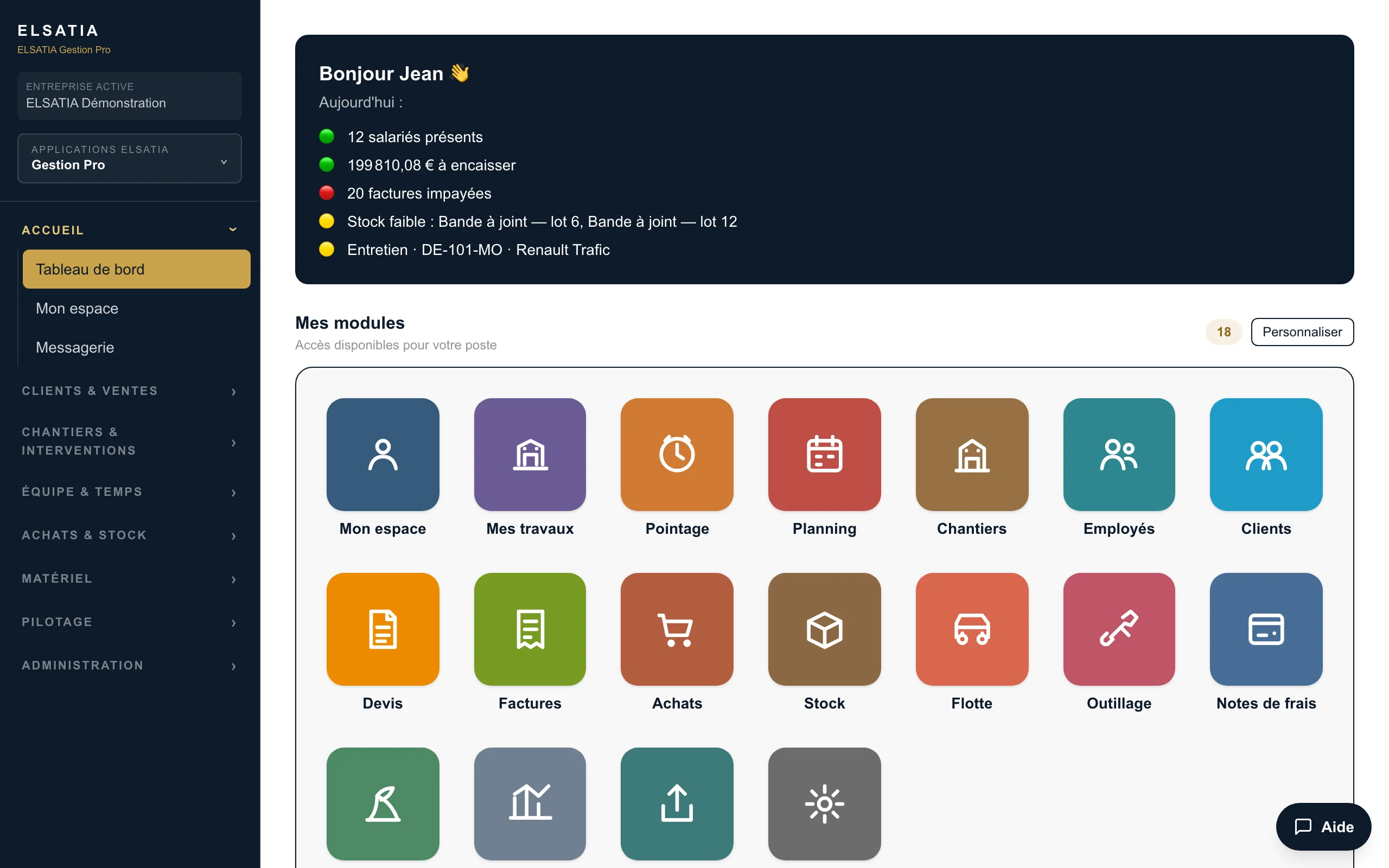The width and height of the screenshot is (1389, 868).
Task: Open the gray sun settings module tile
Action: [824, 803]
